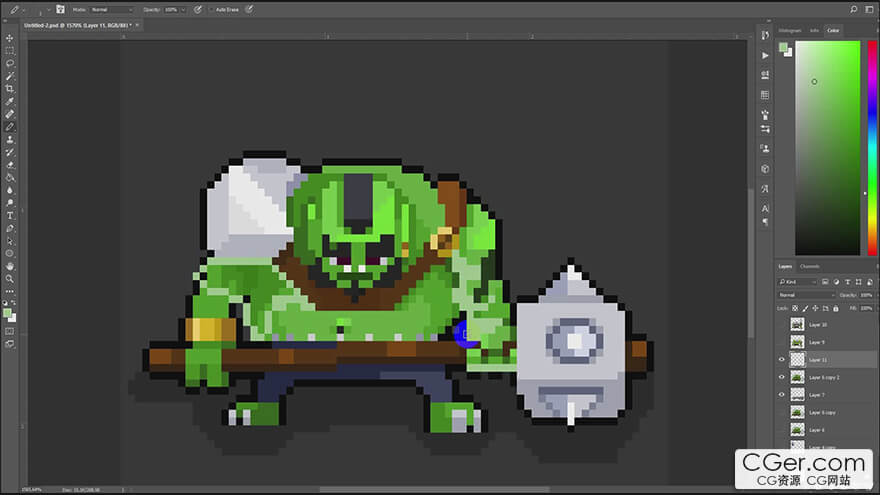Hide Layer 11 with its eye icon
The width and height of the screenshot is (880, 495).
coord(782,359)
